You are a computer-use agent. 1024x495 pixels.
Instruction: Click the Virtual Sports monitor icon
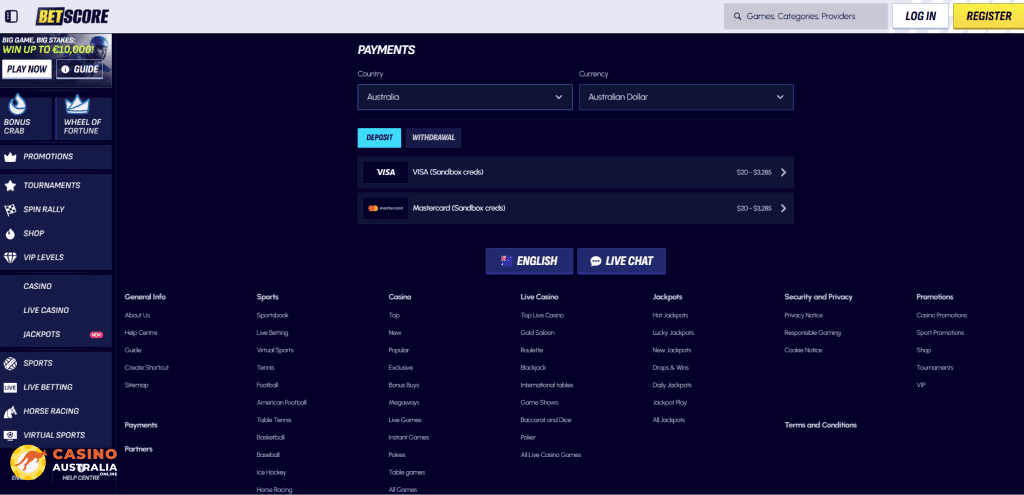[x=10, y=435]
